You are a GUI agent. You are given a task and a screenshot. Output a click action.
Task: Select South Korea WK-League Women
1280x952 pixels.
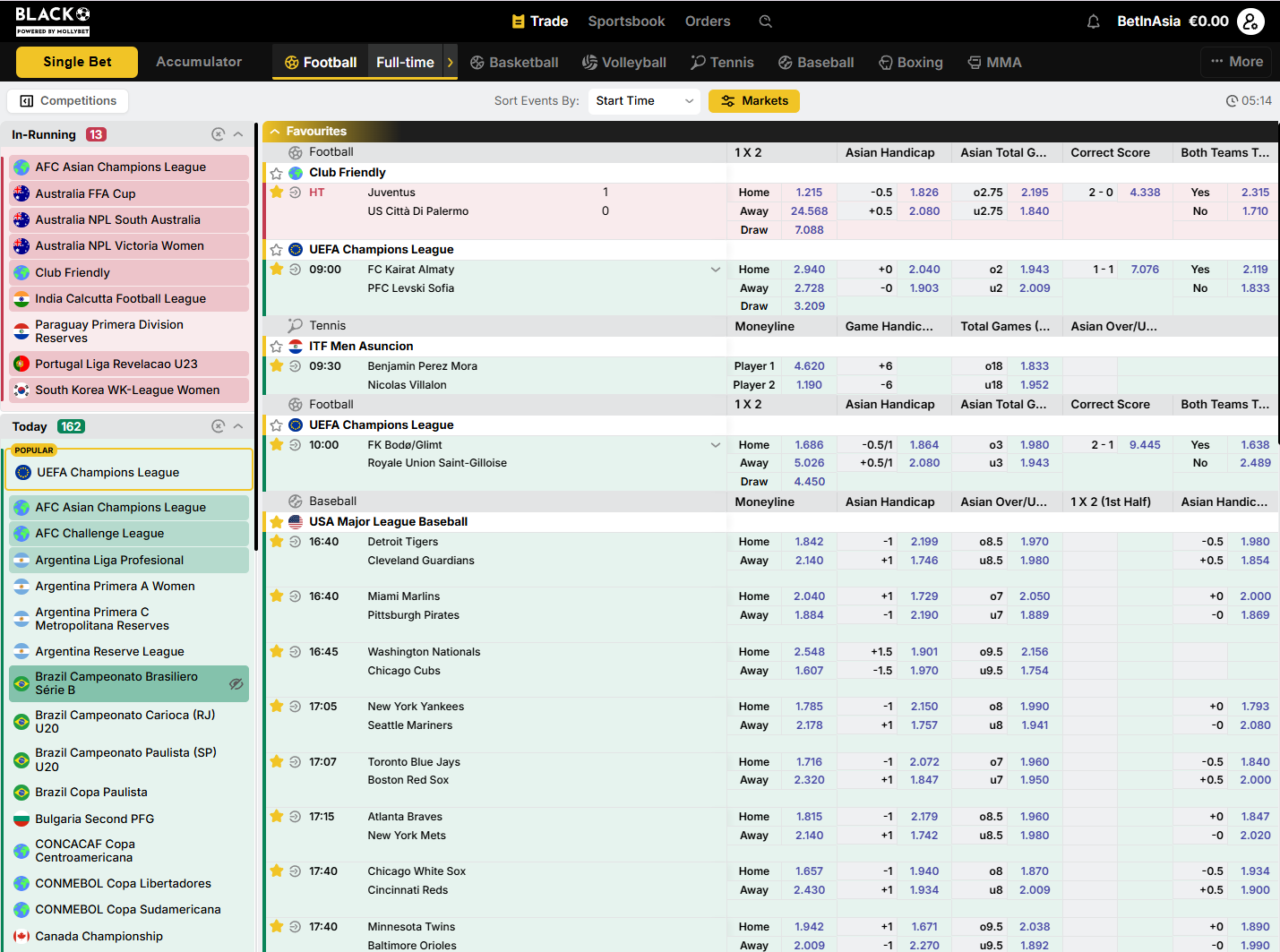pyautogui.click(x=129, y=390)
